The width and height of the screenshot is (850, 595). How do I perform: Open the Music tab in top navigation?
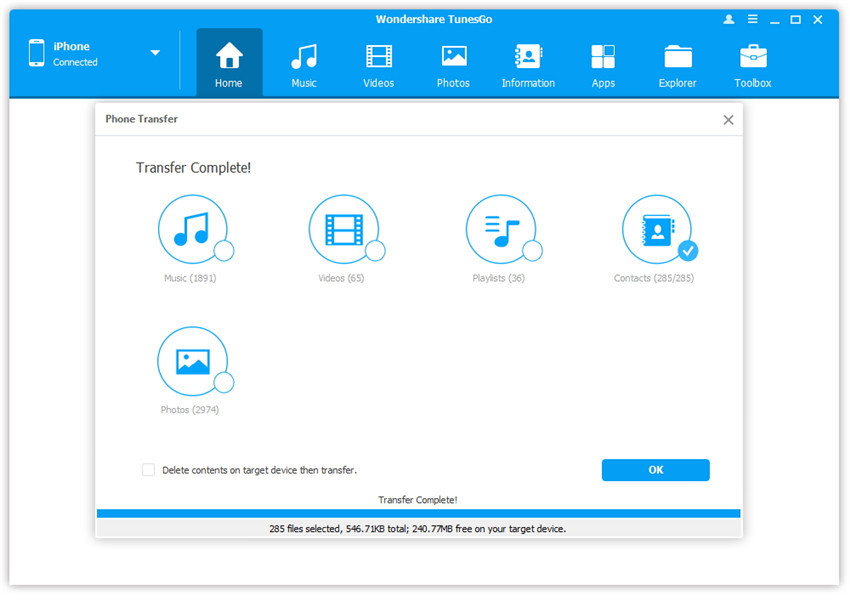[304, 64]
